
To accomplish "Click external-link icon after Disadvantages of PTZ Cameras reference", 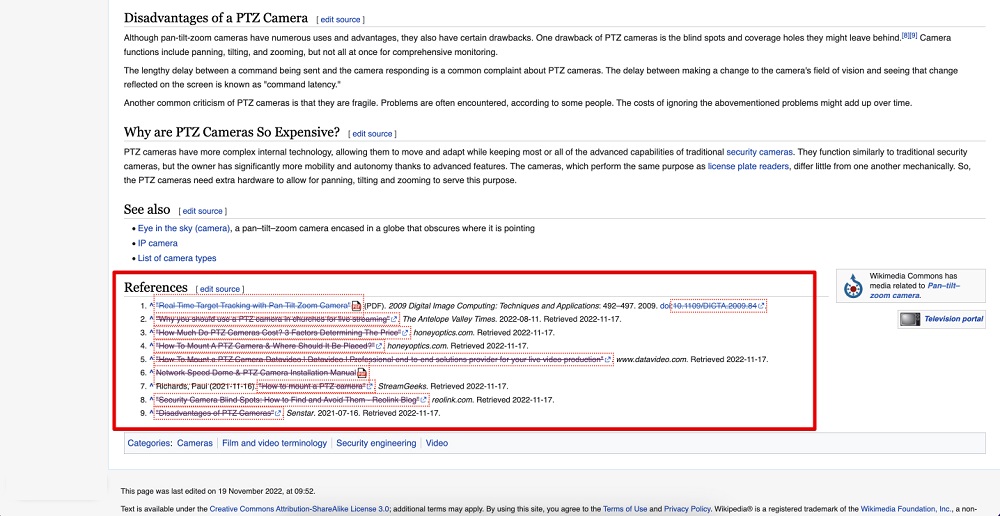I will click(278, 413).
